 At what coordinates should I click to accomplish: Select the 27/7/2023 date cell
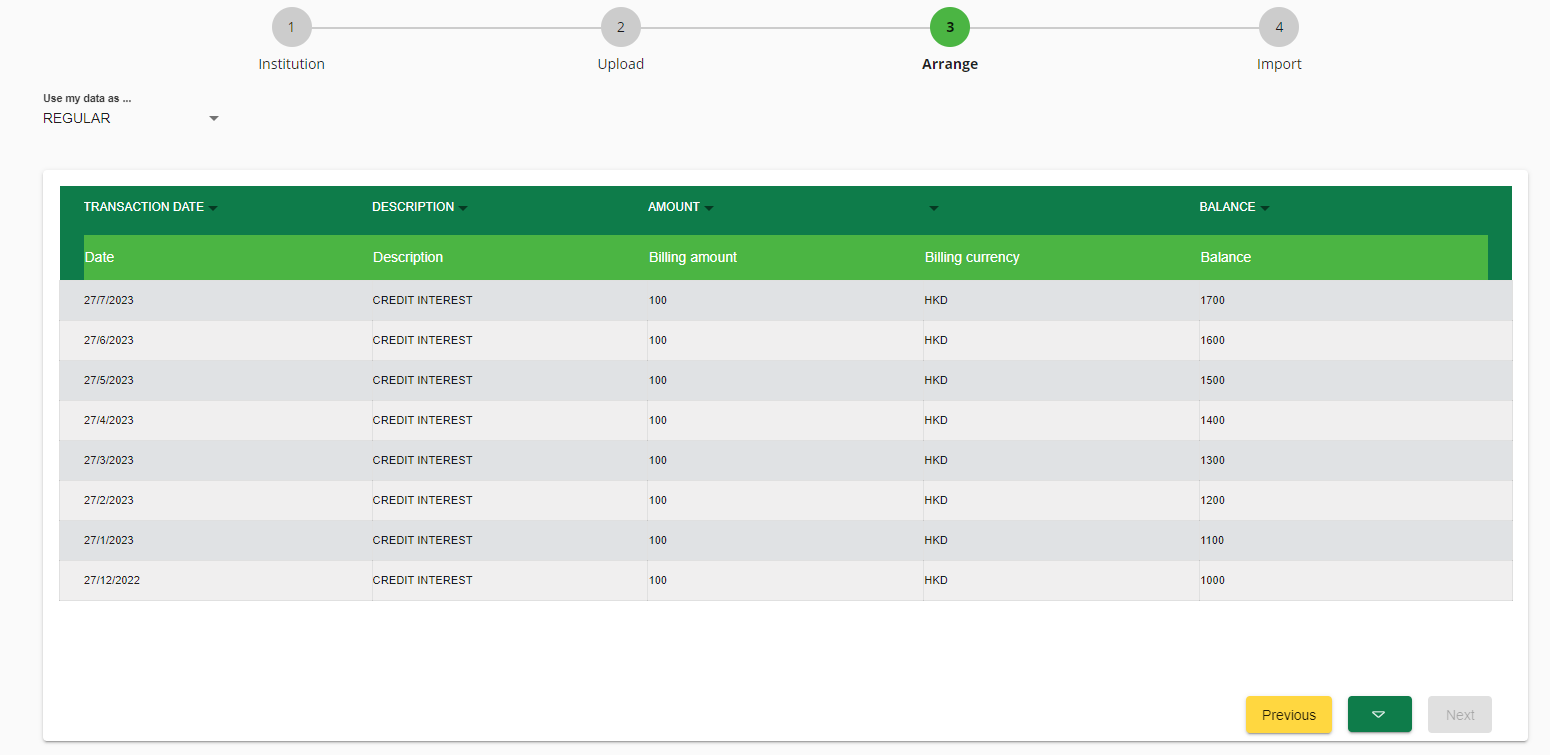point(109,300)
